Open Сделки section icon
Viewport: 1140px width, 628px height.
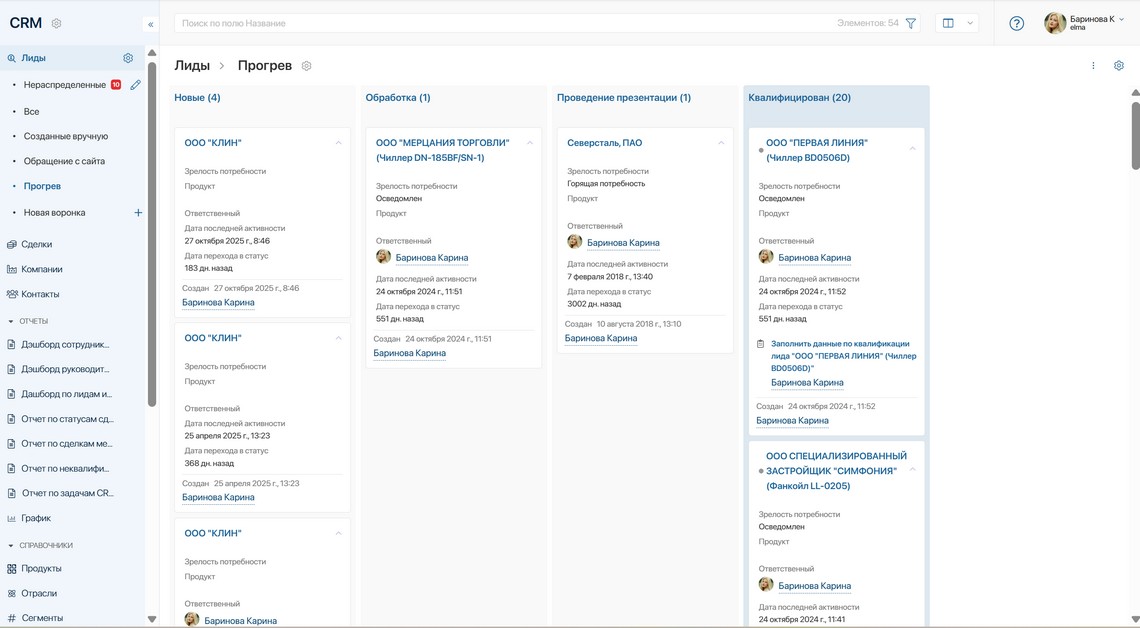(12, 245)
